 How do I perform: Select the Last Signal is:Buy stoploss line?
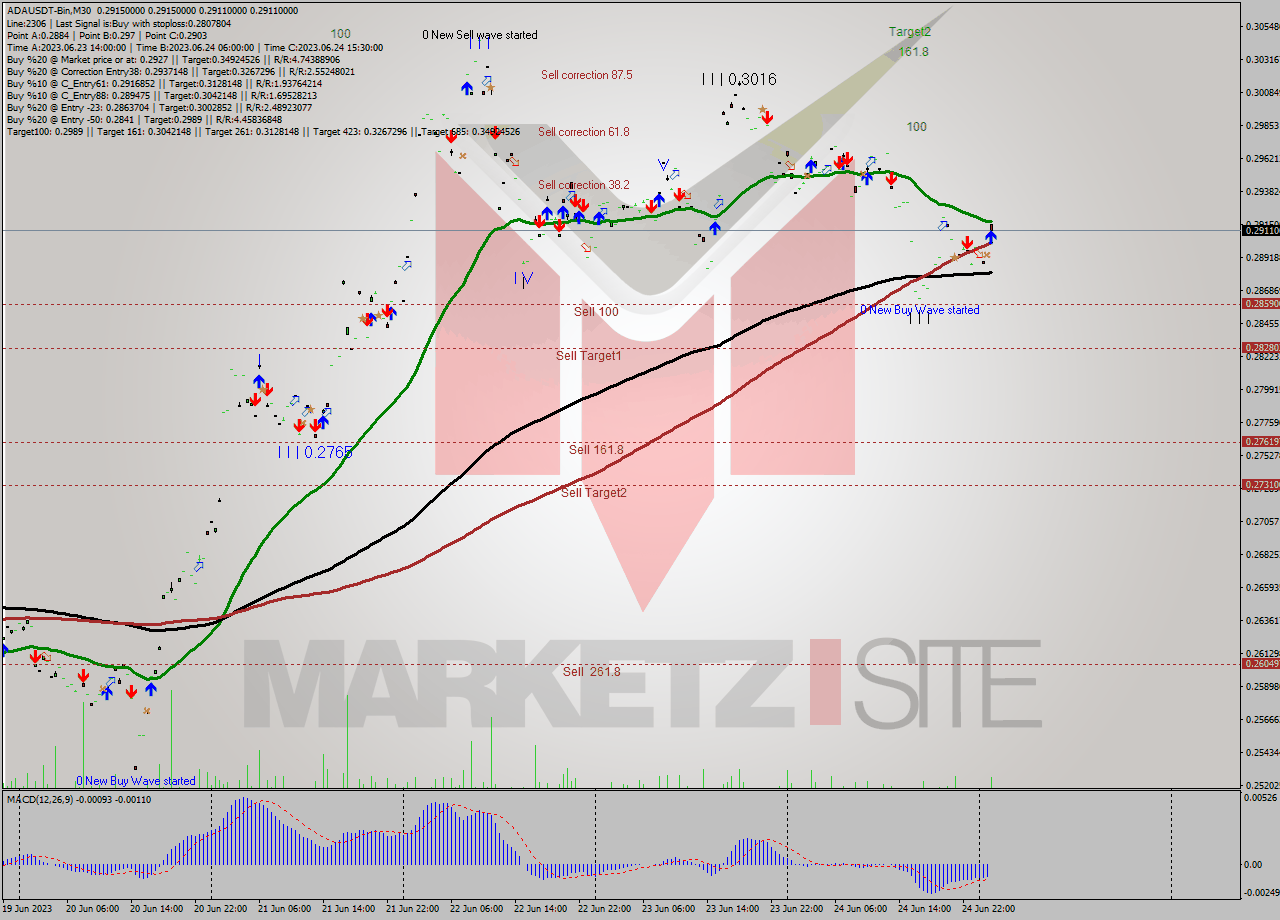click(x=118, y=22)
